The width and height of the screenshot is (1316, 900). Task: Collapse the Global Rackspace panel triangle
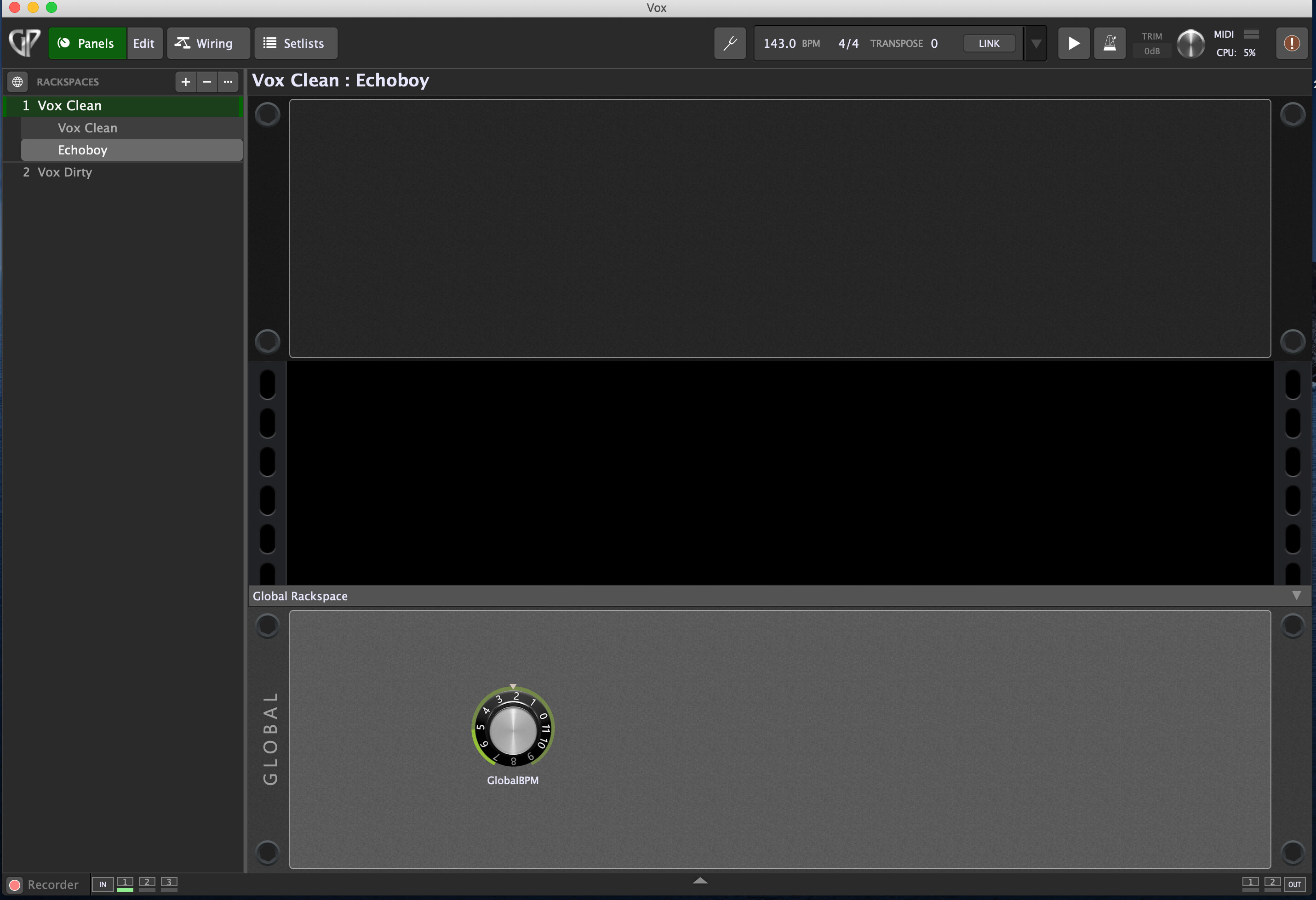tap(1296, 595)
